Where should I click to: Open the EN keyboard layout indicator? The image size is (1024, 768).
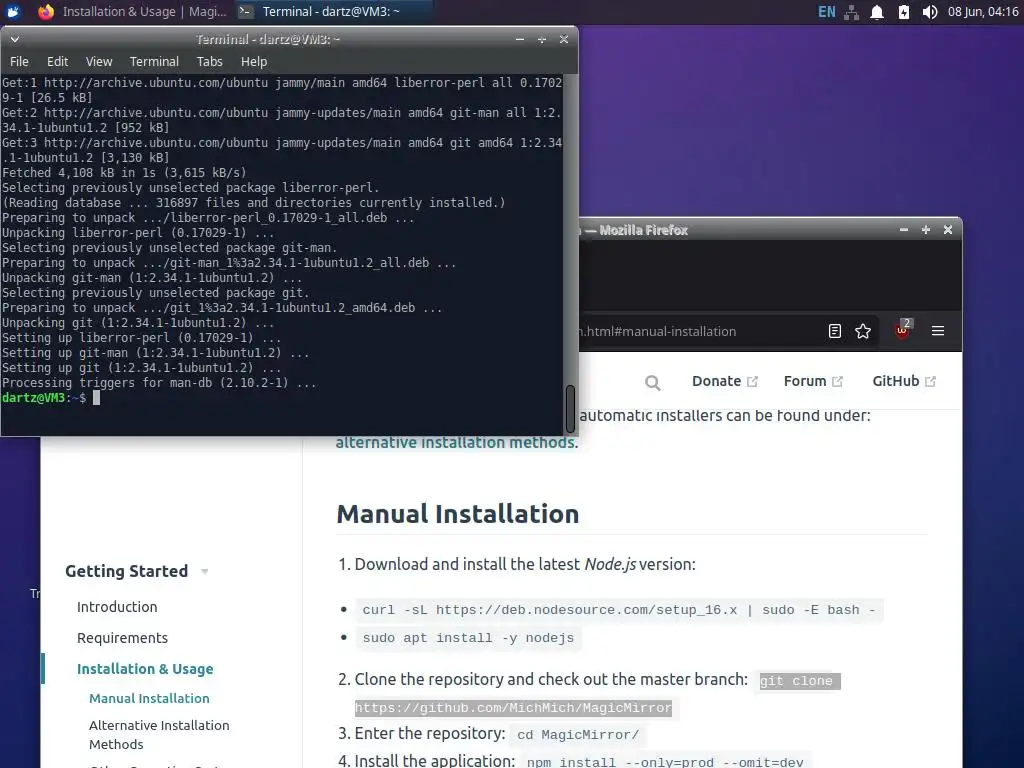click(x=826, y=12)
